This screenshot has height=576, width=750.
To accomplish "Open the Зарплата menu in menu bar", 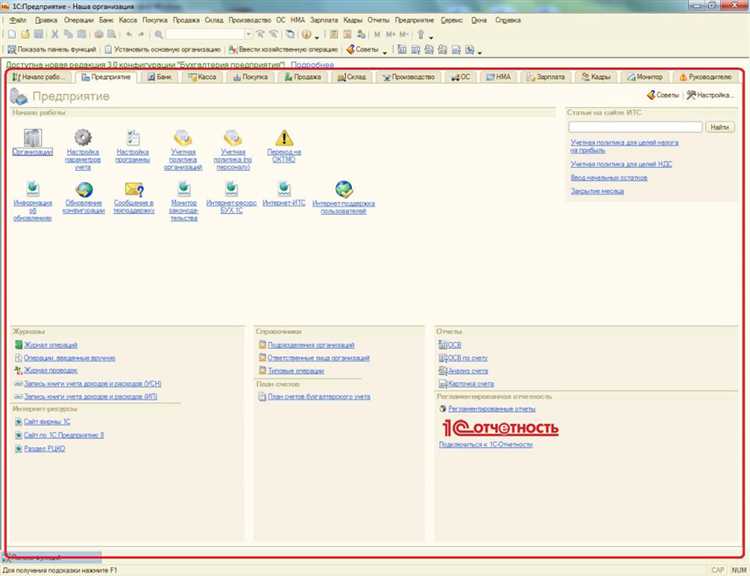I will click(x=324, y=20).
